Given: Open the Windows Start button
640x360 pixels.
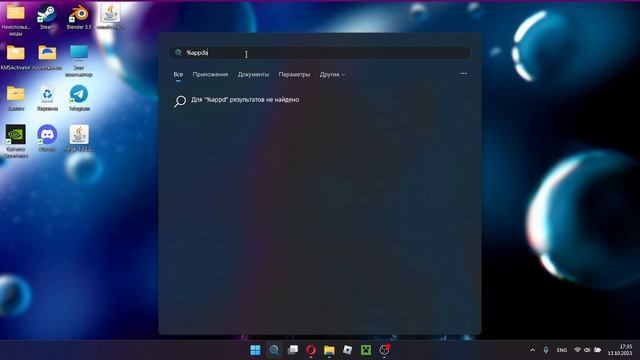Looking at the screenshot, I should pyautogui.click(x=256, y=350).
